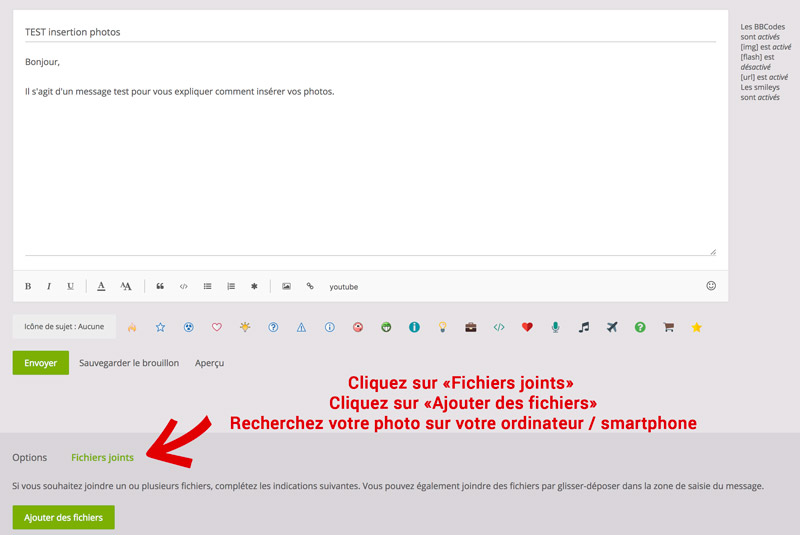Click the youtube BBCode button
Screen dimensions: 800x535
(x=344, y=287)
